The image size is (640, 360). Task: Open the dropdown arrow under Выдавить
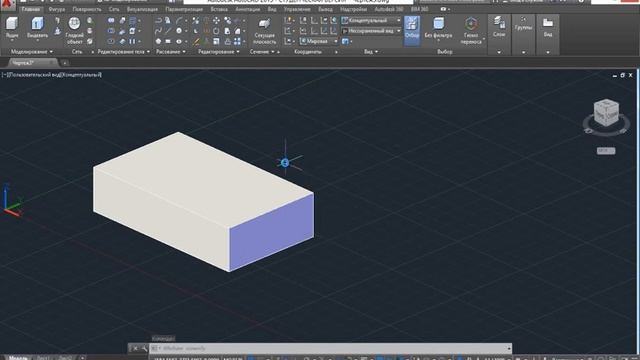point(37,41)
